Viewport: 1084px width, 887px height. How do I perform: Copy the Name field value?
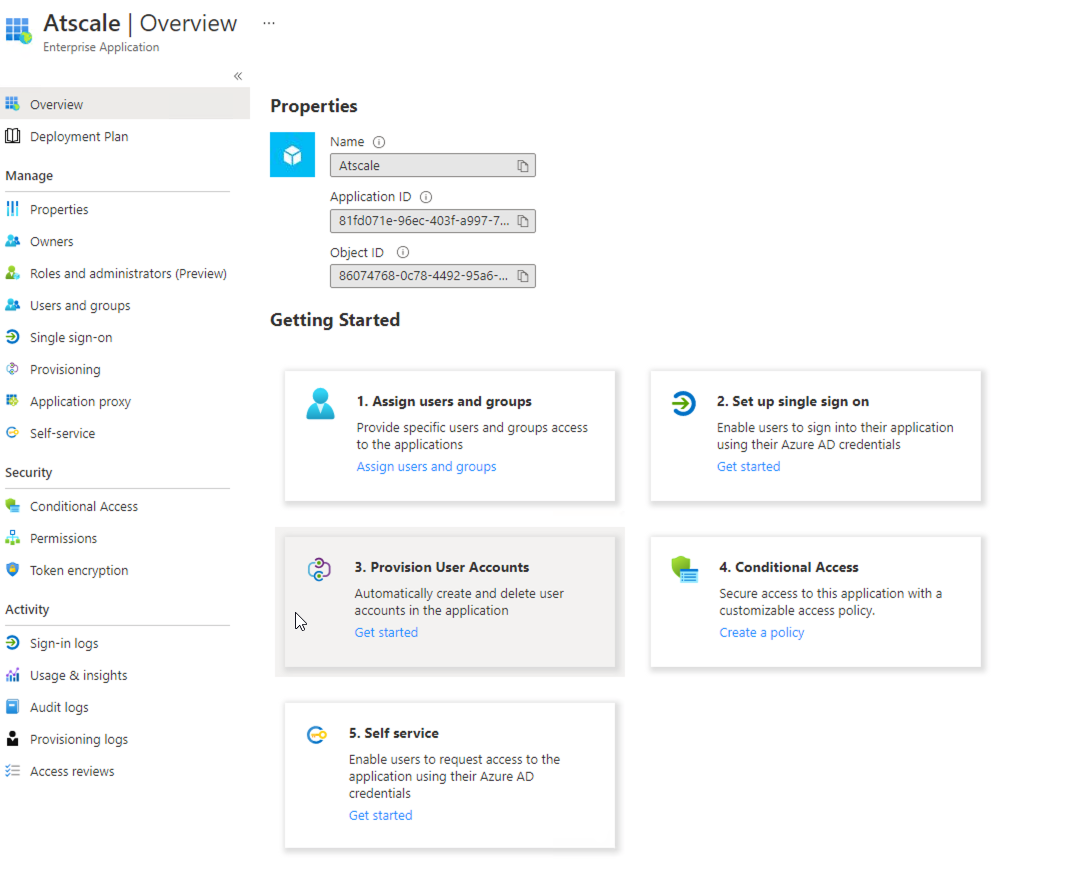click(x=523, y=166)
